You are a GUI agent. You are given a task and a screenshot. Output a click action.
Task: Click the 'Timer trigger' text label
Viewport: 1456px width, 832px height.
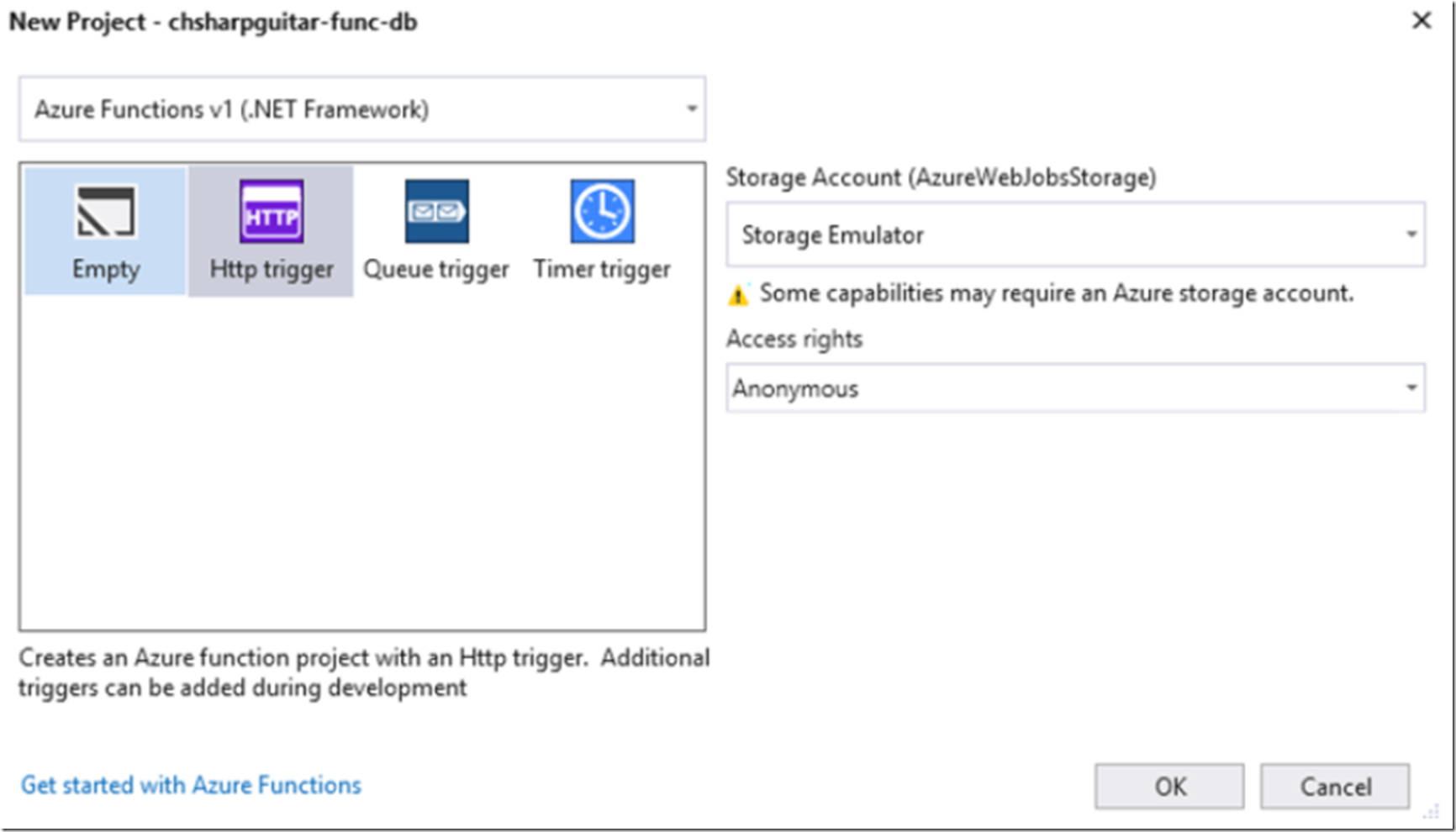(602, 270)
